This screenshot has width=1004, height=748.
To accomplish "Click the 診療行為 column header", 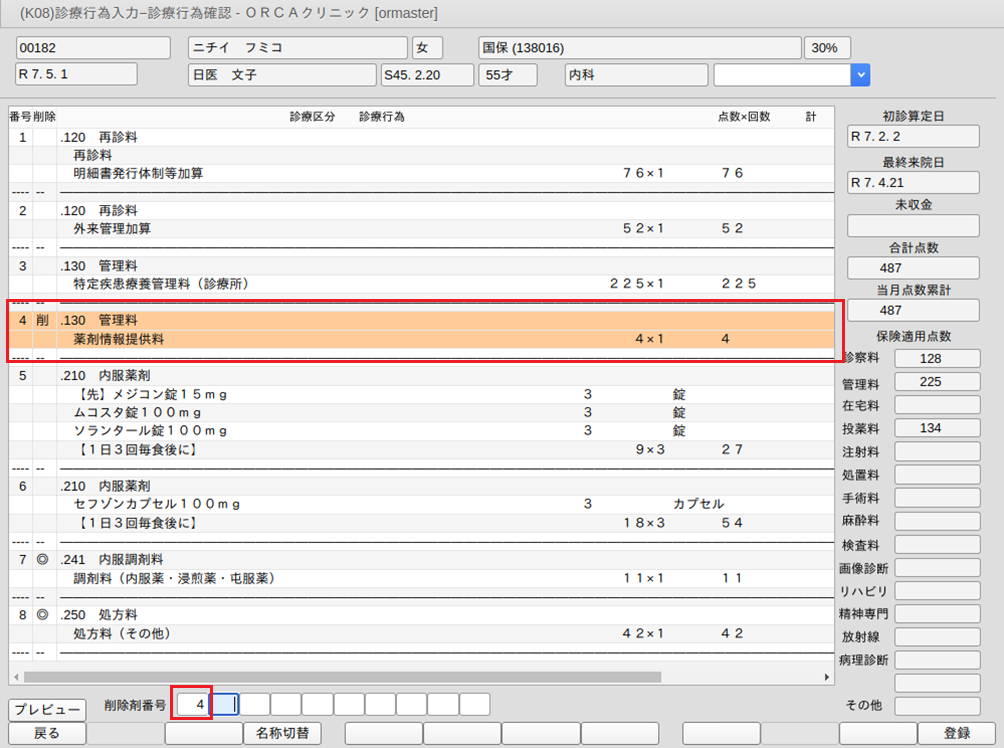I will click(381, 117).
